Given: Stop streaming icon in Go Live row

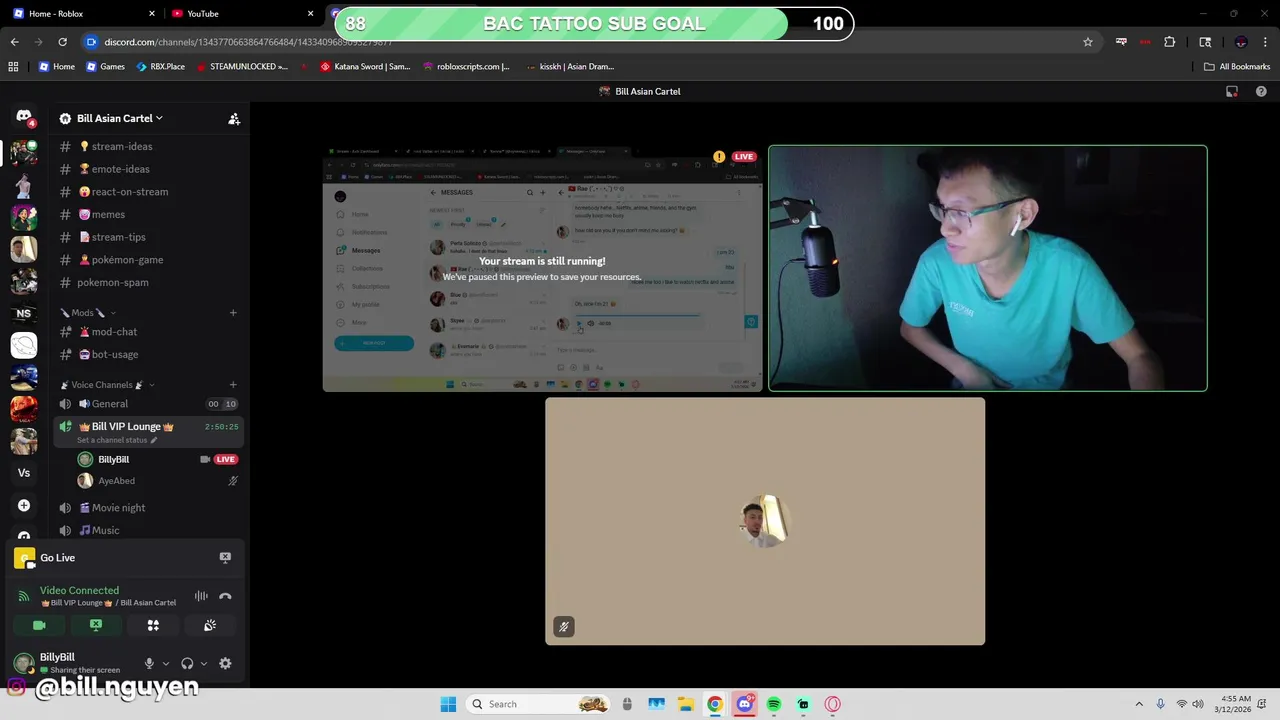Looking at the screenshot, I should coord(225,557).
